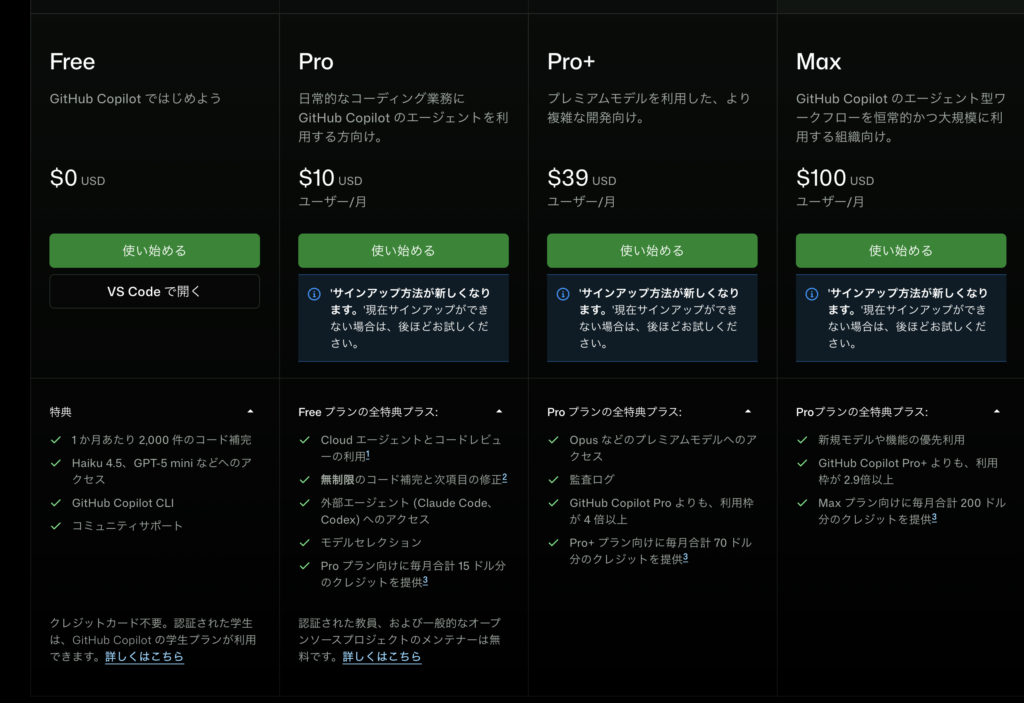Open 詳しくはこちら link under Pro plan
Image resolution: width=1024 pixels, height=703 pixels.
point(382,657)
